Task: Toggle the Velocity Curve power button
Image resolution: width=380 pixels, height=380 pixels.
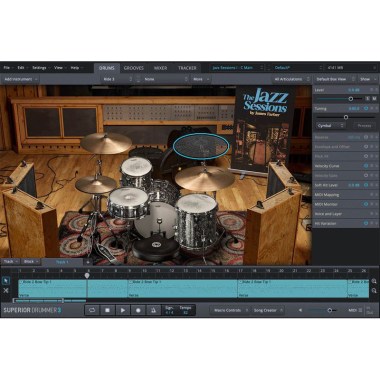Action: pyautogui.click(x=366, y=166)
